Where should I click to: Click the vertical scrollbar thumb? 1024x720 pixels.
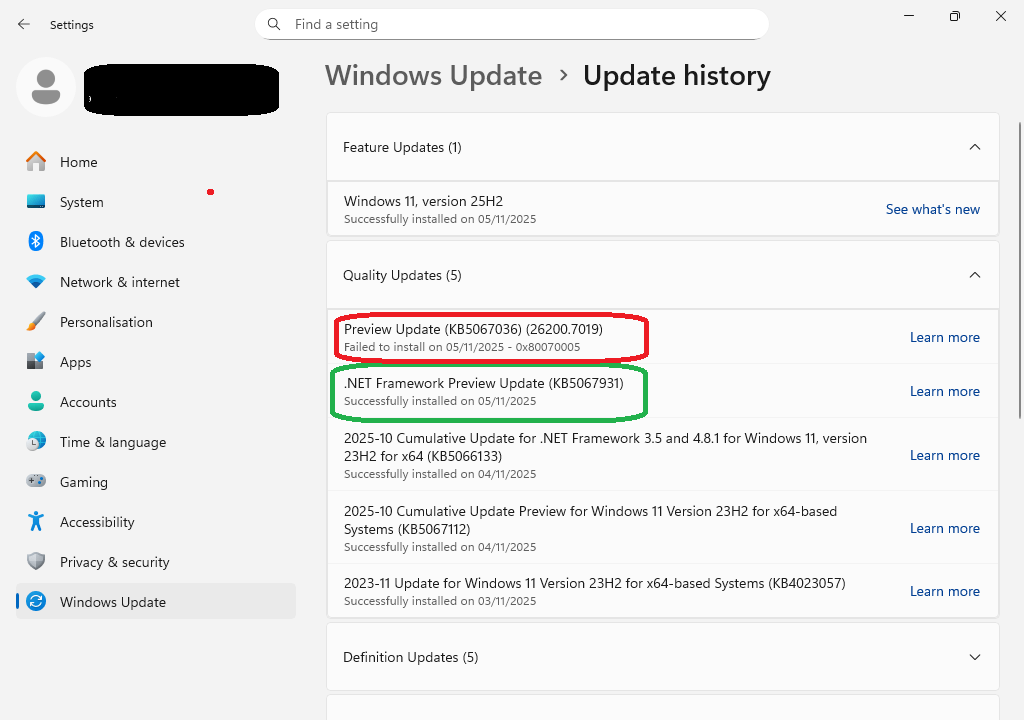(1020, 270)
